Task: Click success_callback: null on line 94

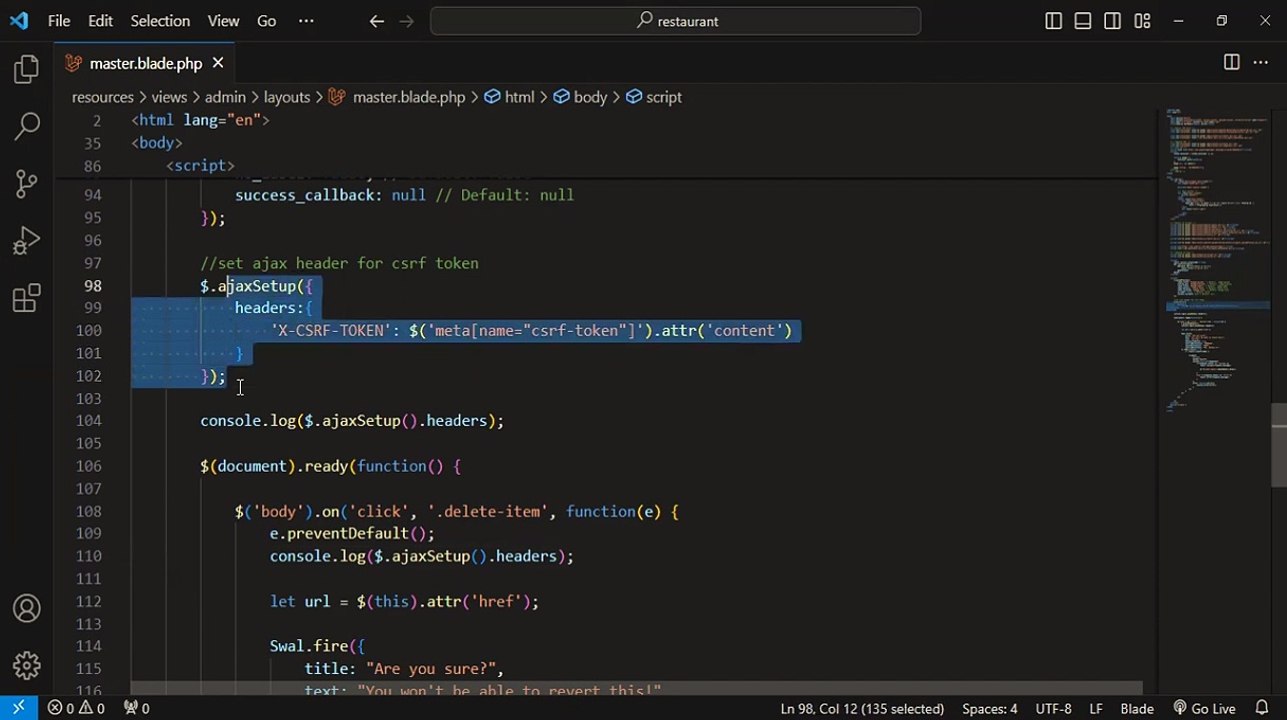Action: point(330,195)
